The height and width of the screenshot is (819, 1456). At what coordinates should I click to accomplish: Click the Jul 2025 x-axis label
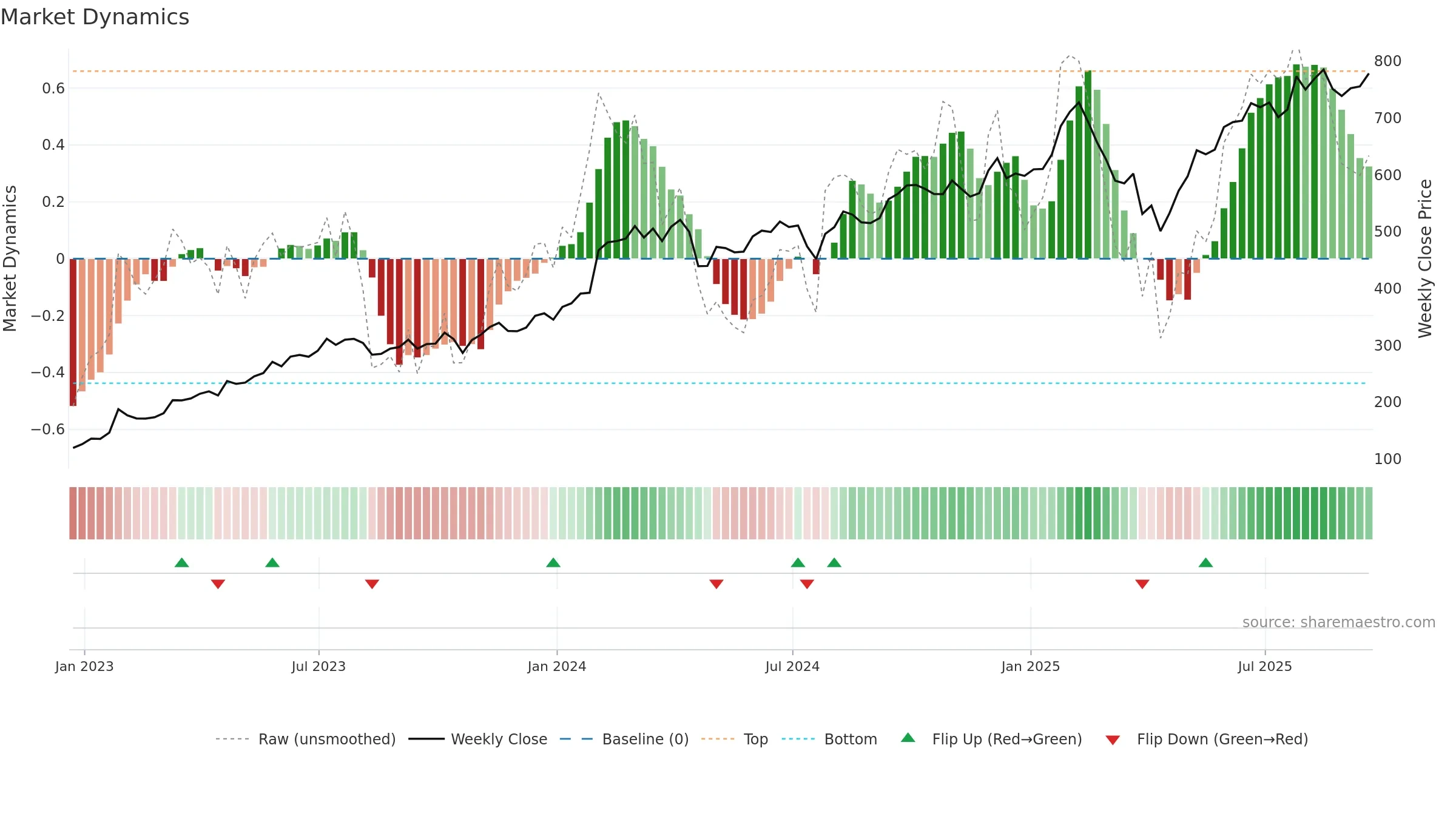point(1265,666)
